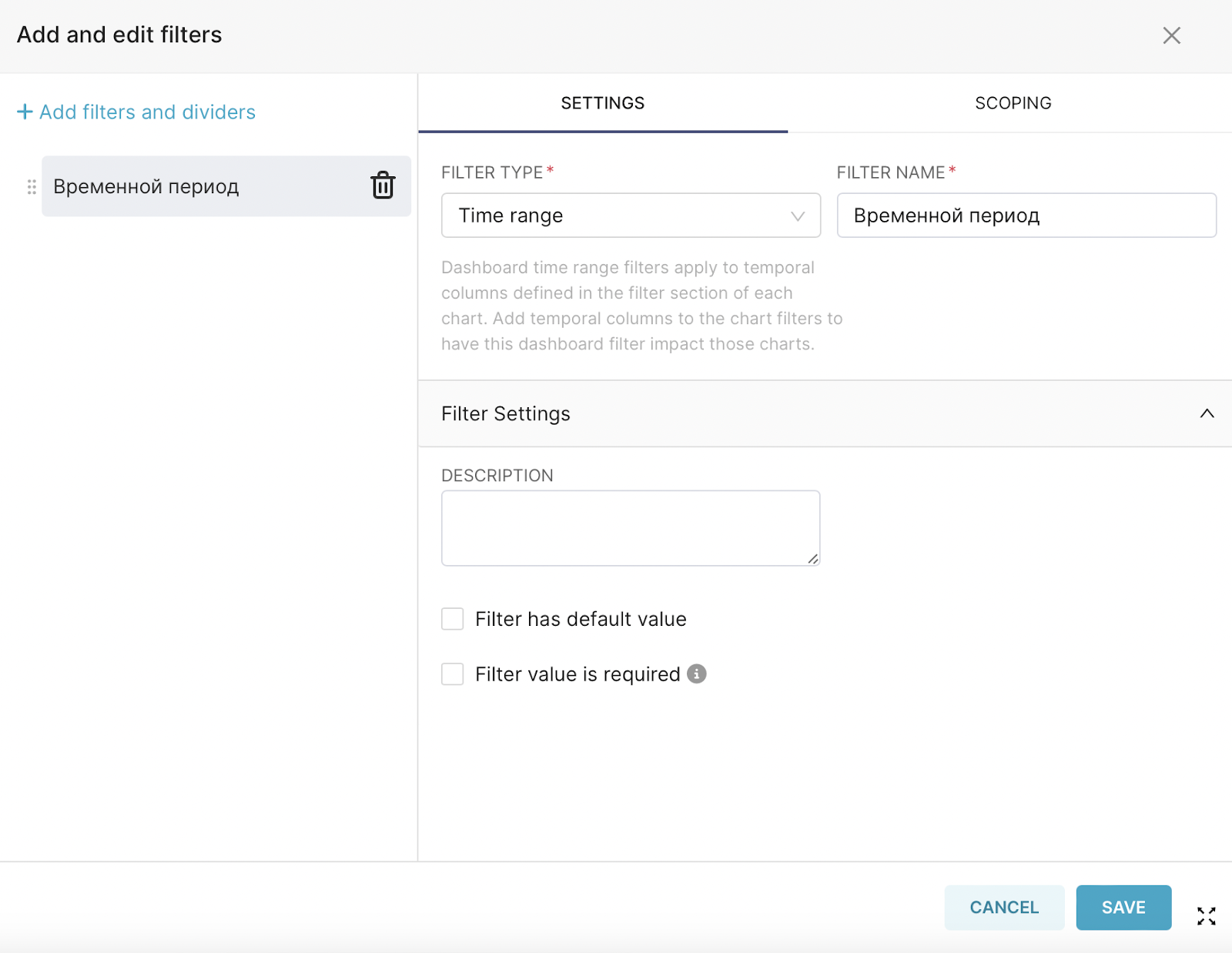This screenshot has height=953, width=1232.
Task: Click Add filters and dividers link
Action: pos(147,112)
